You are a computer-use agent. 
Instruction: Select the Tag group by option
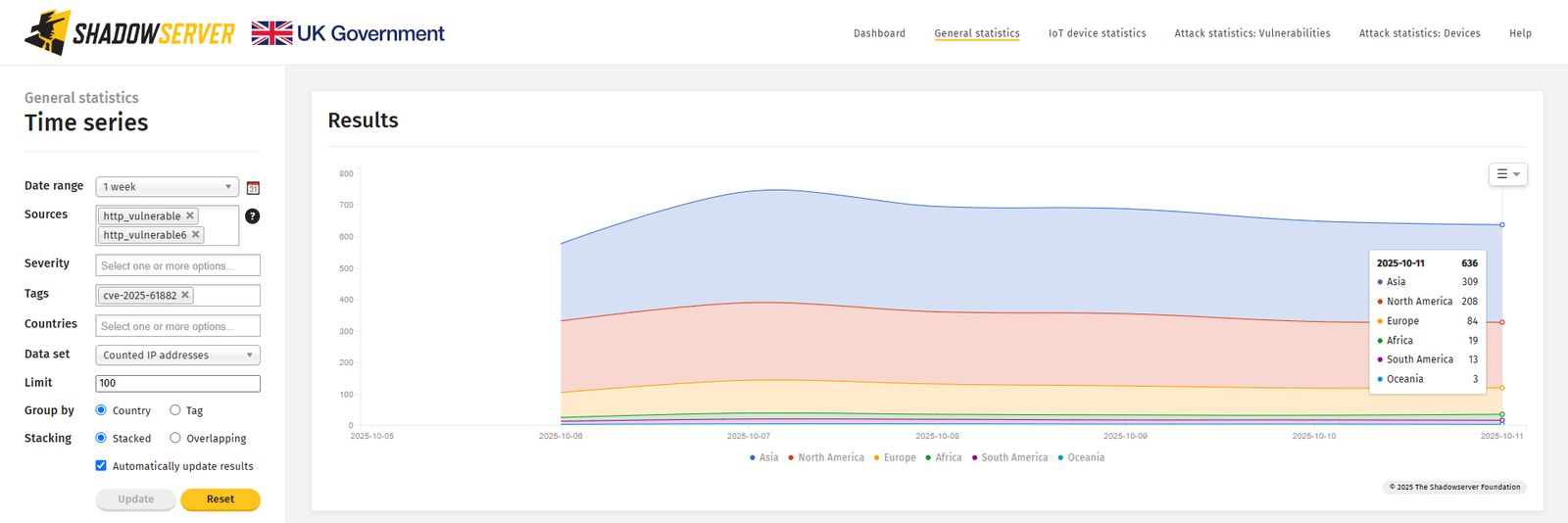tap(175, 410)
